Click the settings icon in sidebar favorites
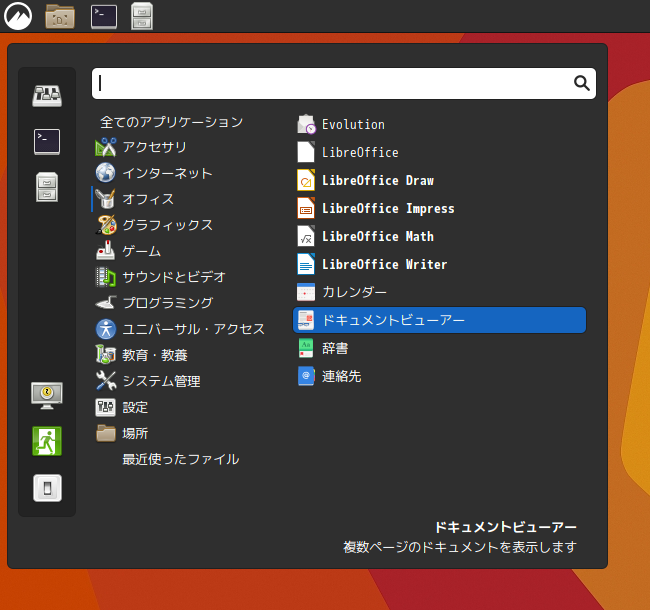650x610 pixels. point(47,96)
